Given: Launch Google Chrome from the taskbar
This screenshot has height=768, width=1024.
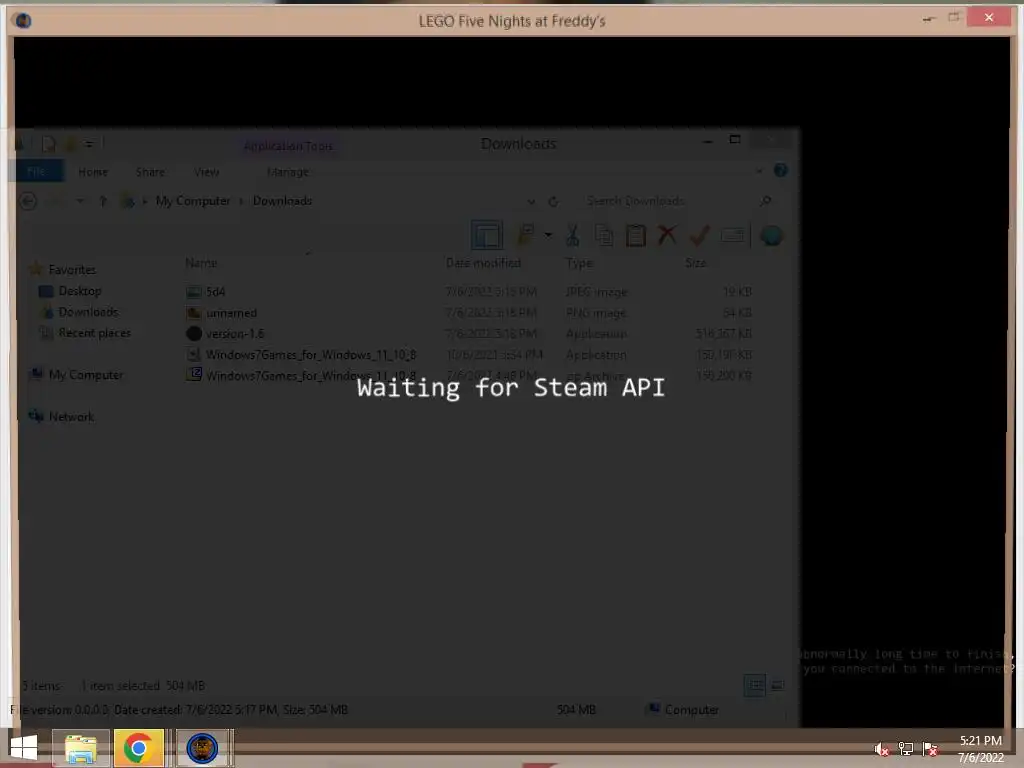Looking at the screenshot, I should 138,748.
